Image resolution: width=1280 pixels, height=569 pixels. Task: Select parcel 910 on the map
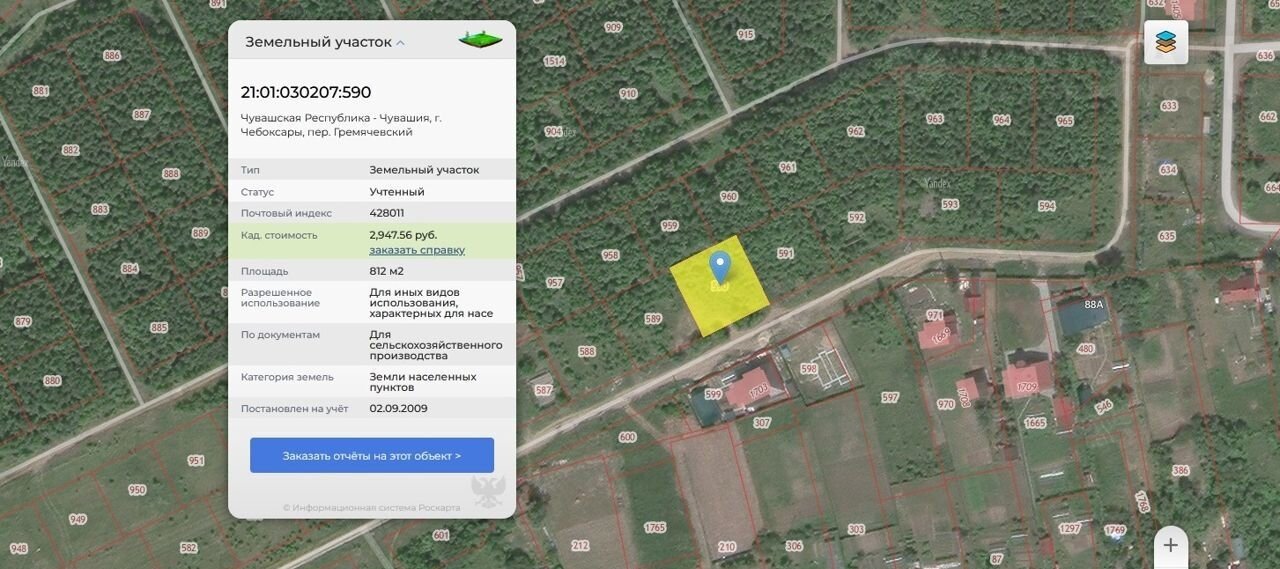(x=628, y=94)
